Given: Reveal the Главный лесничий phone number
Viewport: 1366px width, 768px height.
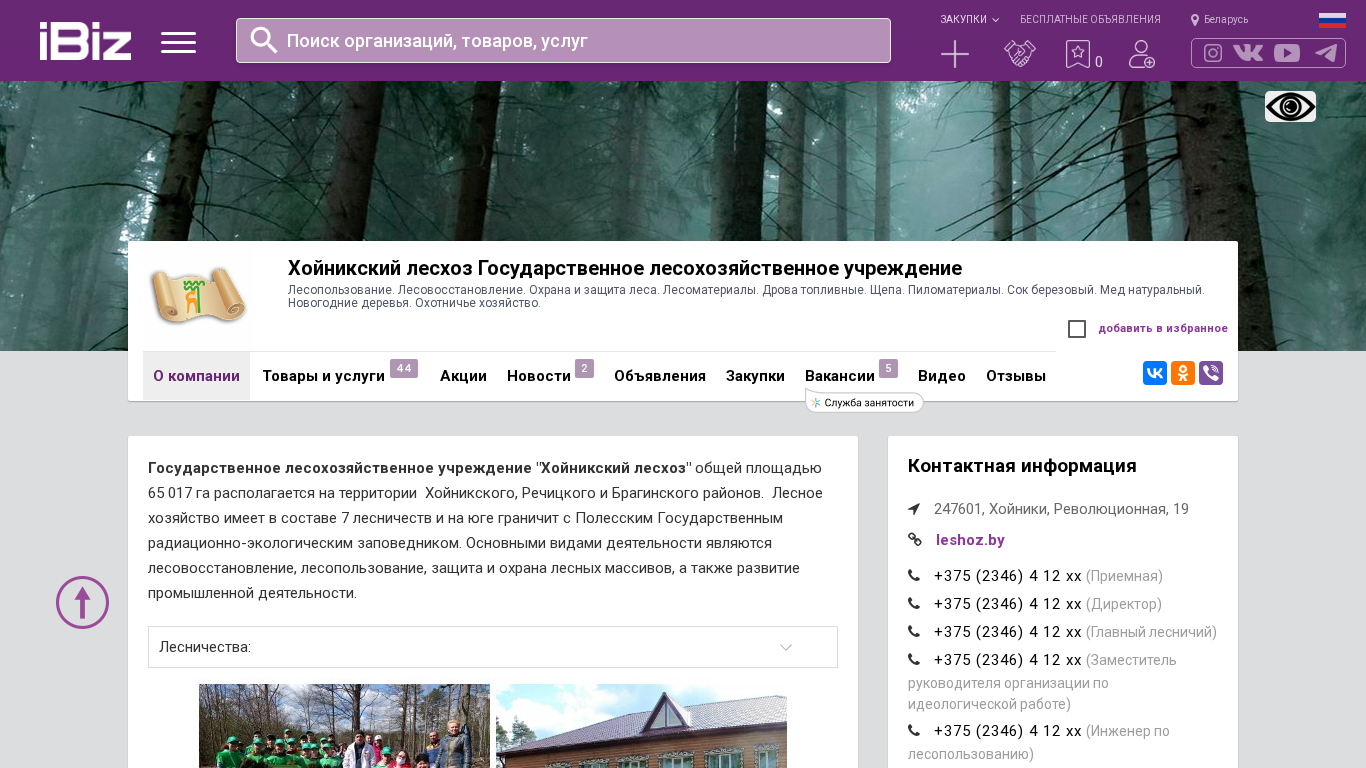Looking at the screenshot, I should pos(1008,632).
